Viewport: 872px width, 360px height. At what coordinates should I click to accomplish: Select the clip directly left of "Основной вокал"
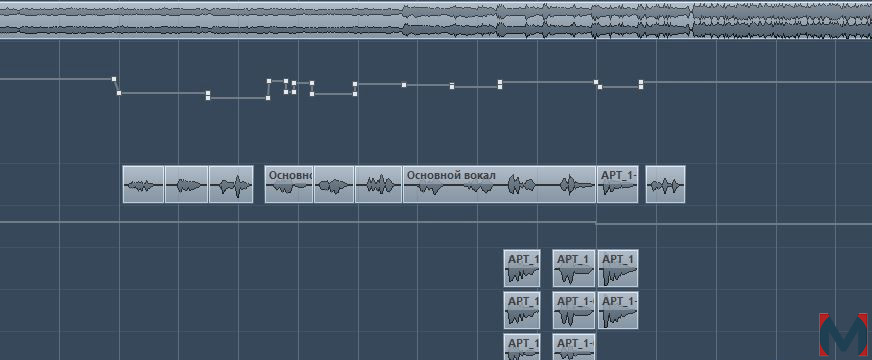379,184
